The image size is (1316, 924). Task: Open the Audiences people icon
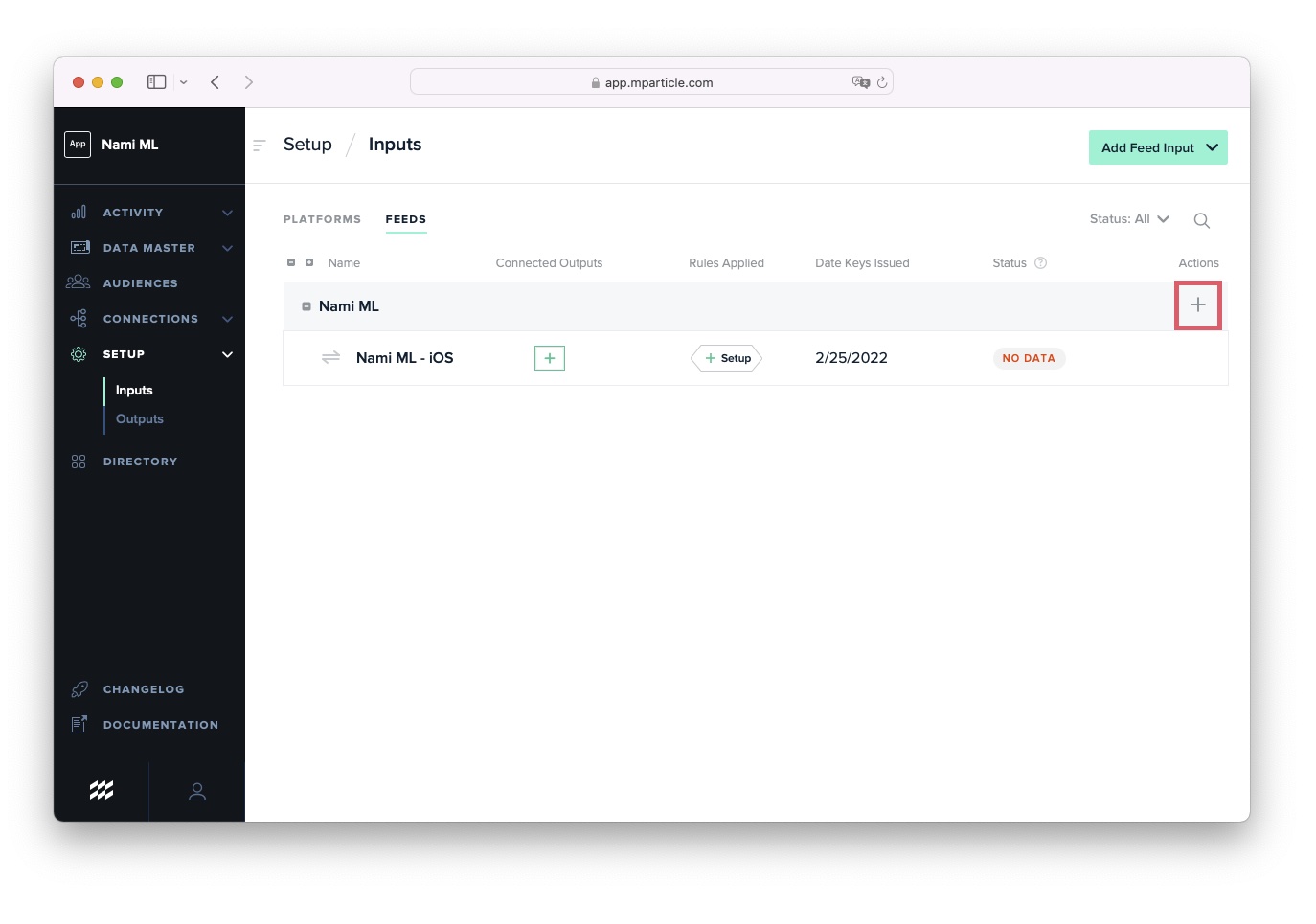pyautogui.click(x=79, y=282)
